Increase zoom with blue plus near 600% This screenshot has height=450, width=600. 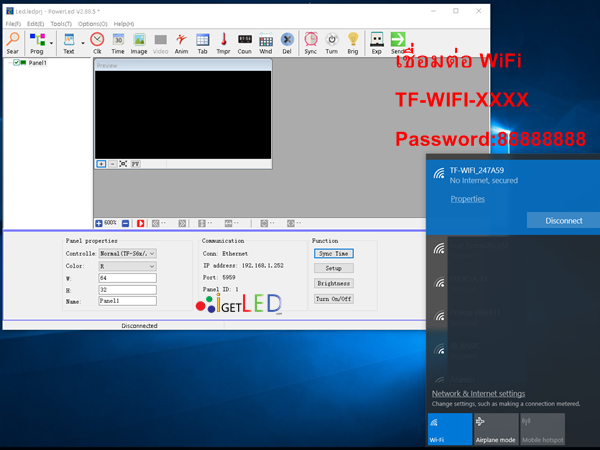(x=99, y=223)
